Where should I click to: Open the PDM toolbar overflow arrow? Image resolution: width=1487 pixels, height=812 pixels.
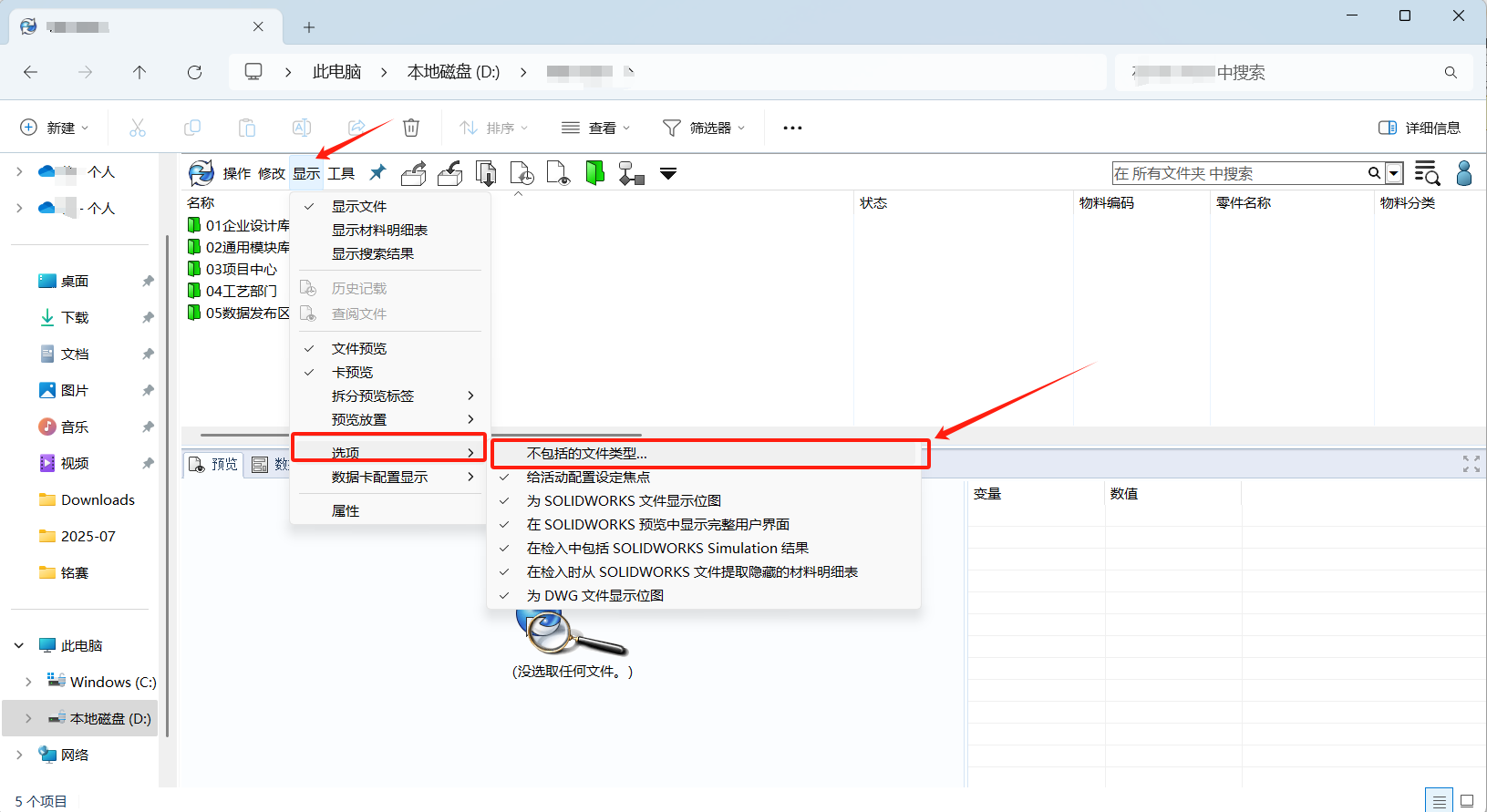[x=668, y=173]
